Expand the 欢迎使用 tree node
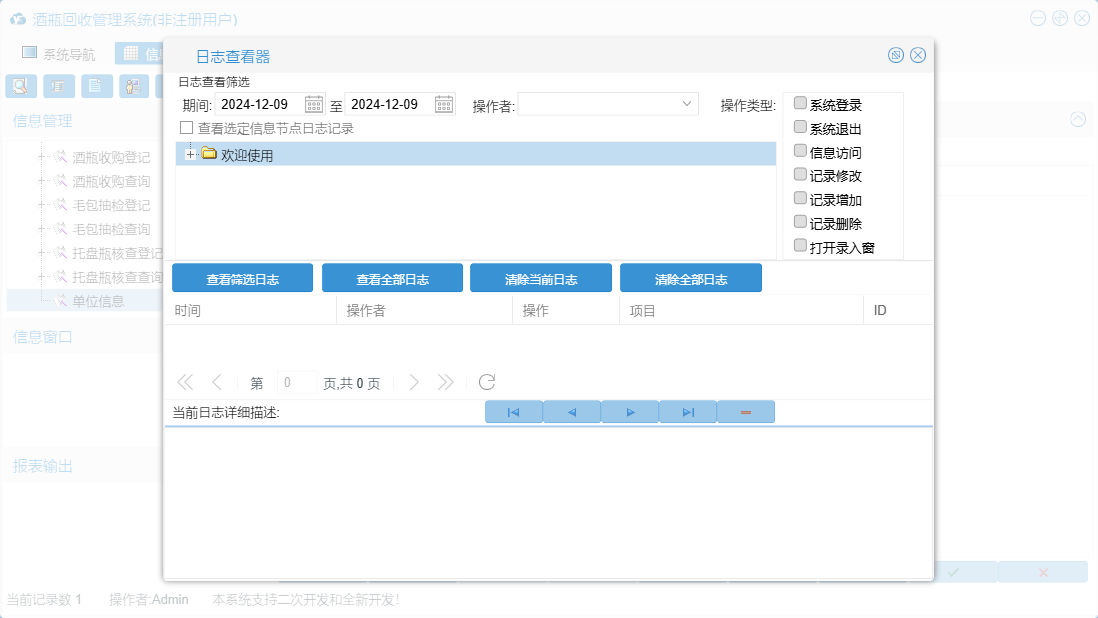Screen dimensions: 1098x618 click(x=191, y=154)
